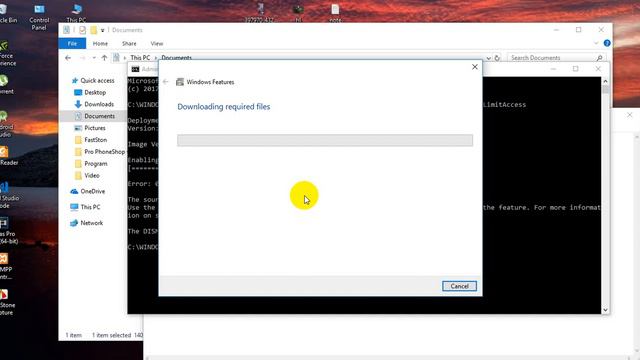Click the search magnifier icon
This screenshot has height=360, width=640.
[x=599, y=58]
